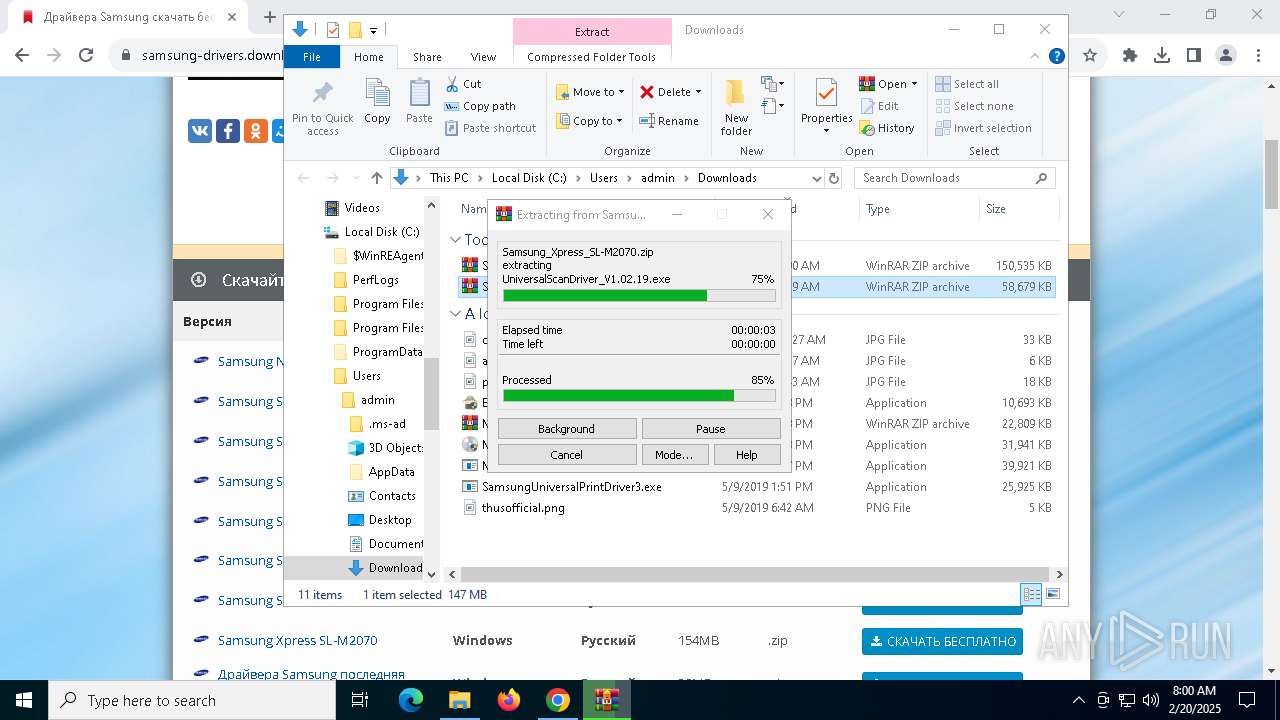This screenshot has width=1280, height=720.
Task: Click Mode... button
Action: [x=674, y=454]
